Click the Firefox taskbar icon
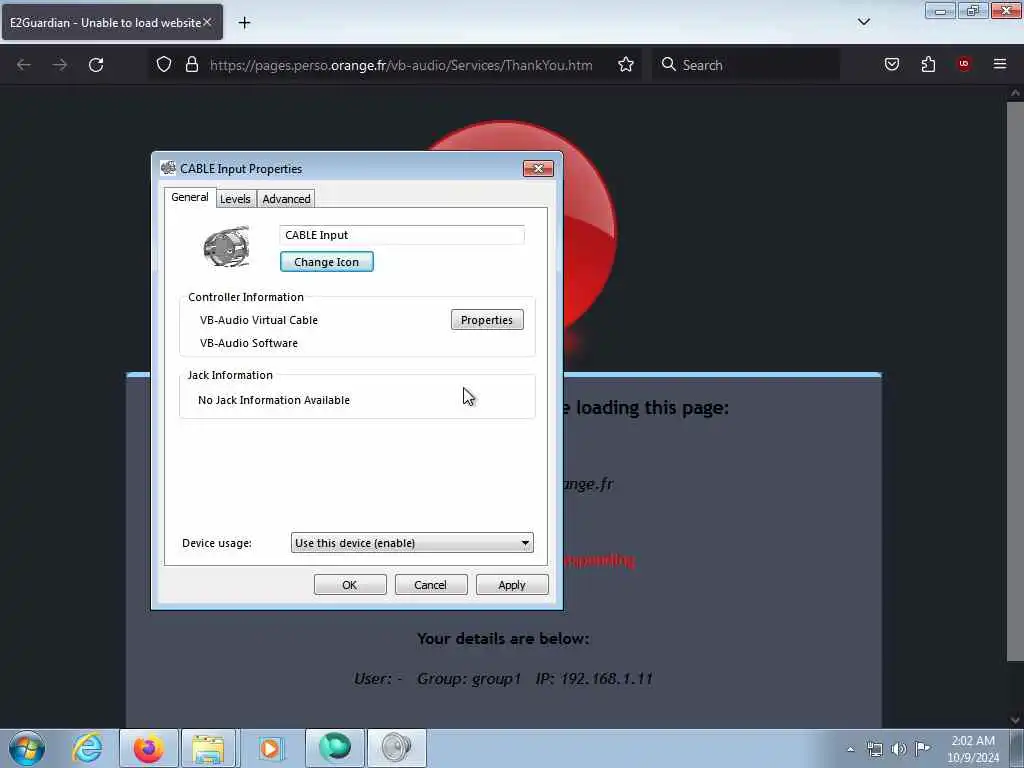This screenshot has height=768, width=1024. 149,748
